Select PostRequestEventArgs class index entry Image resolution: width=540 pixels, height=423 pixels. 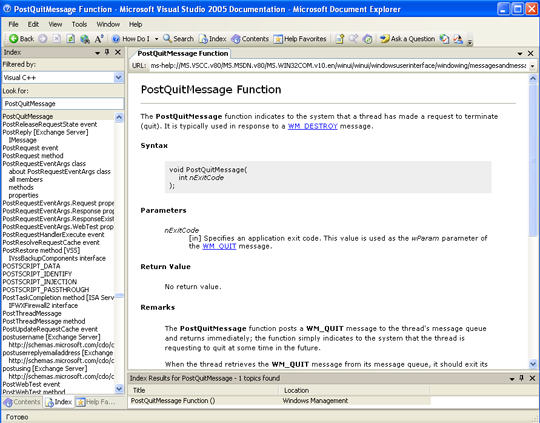[x=44, y=164]
